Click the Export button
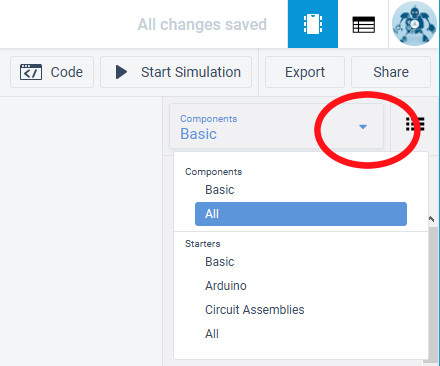 click(x=305, y=72)
